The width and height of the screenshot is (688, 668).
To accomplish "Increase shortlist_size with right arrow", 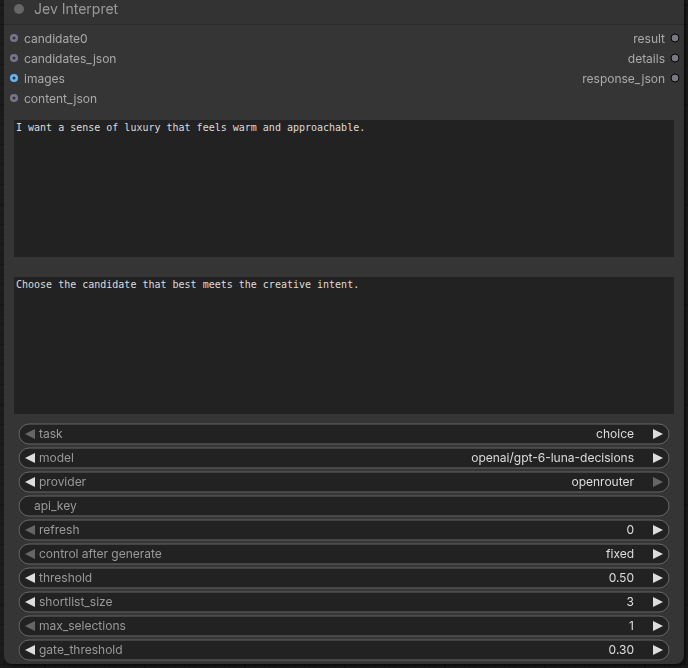I will point(657,602).
